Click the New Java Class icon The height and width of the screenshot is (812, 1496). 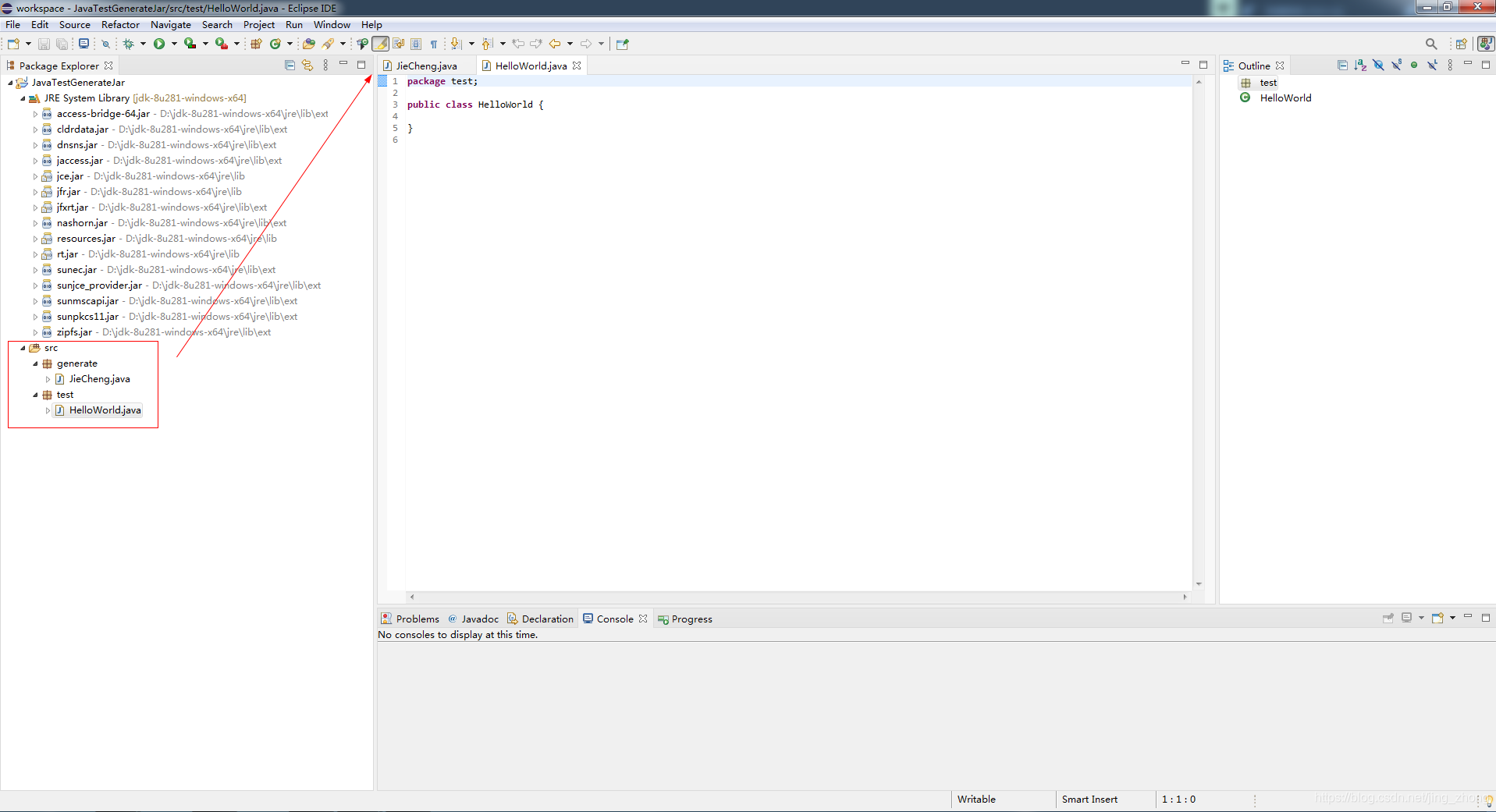click(x=275, y=44)
